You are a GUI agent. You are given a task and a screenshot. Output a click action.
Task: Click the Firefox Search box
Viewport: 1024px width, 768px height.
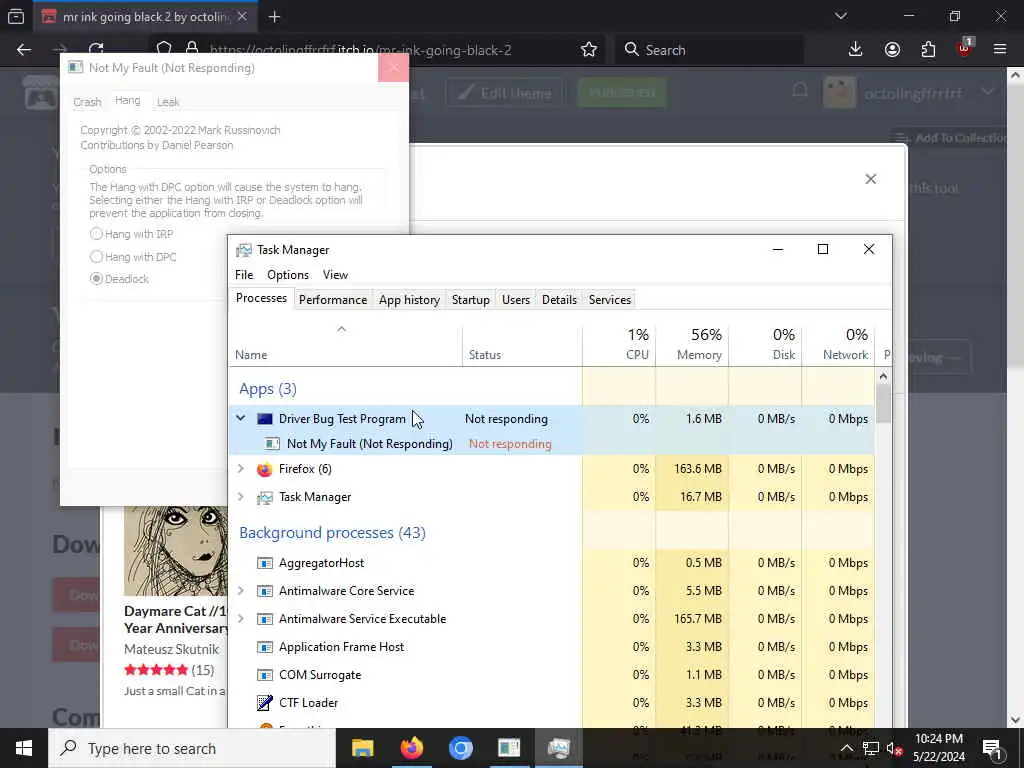pos(709,50)
